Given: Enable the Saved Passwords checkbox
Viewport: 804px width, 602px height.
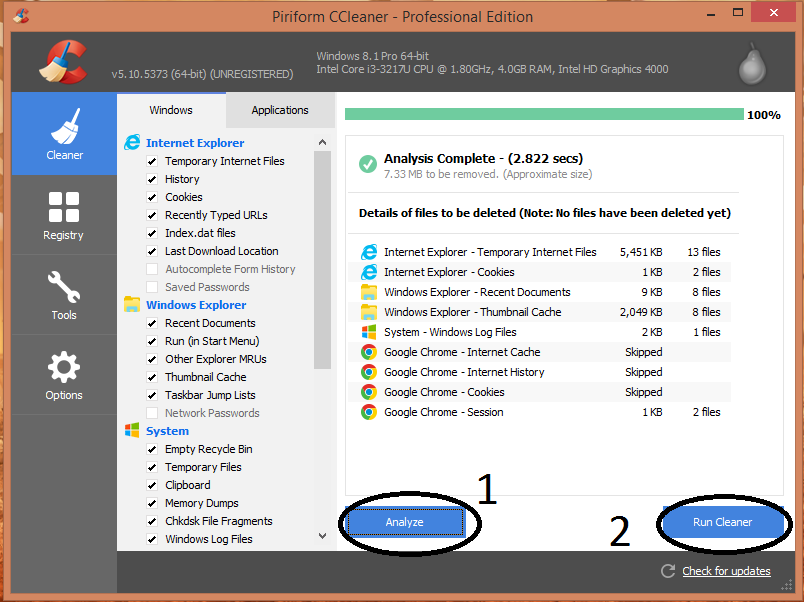Looking at the screenshot, I should click(152, 287).
